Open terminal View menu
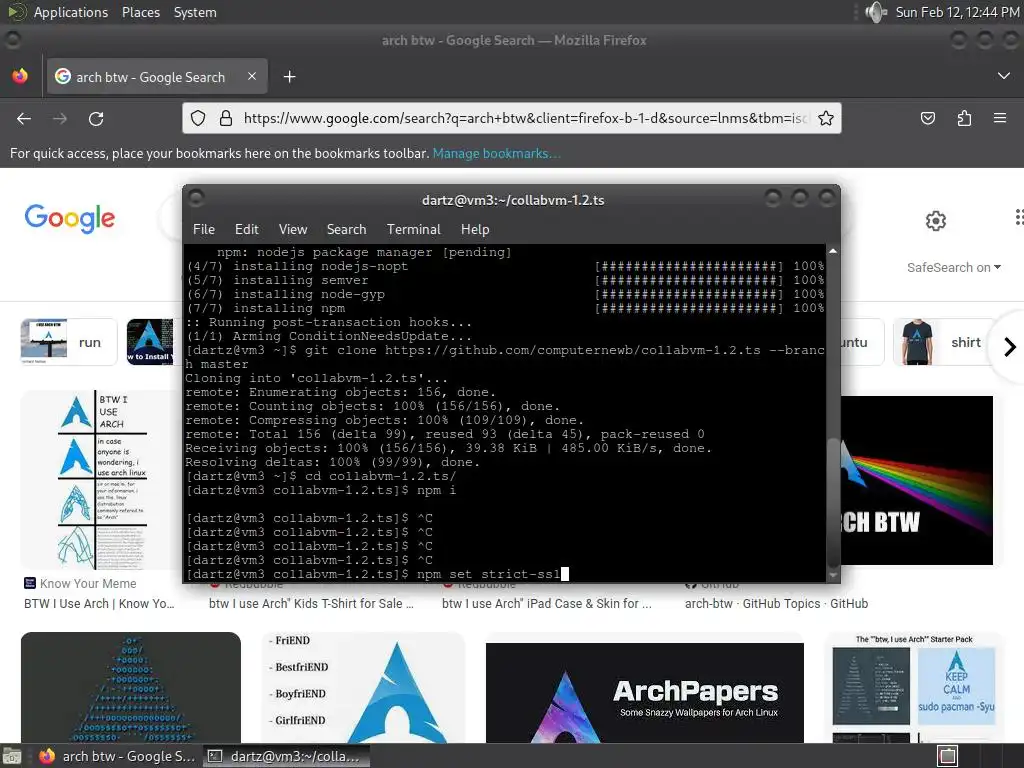Image resolution: width=1024 pixels, height=768 pixels. [293, 229]
